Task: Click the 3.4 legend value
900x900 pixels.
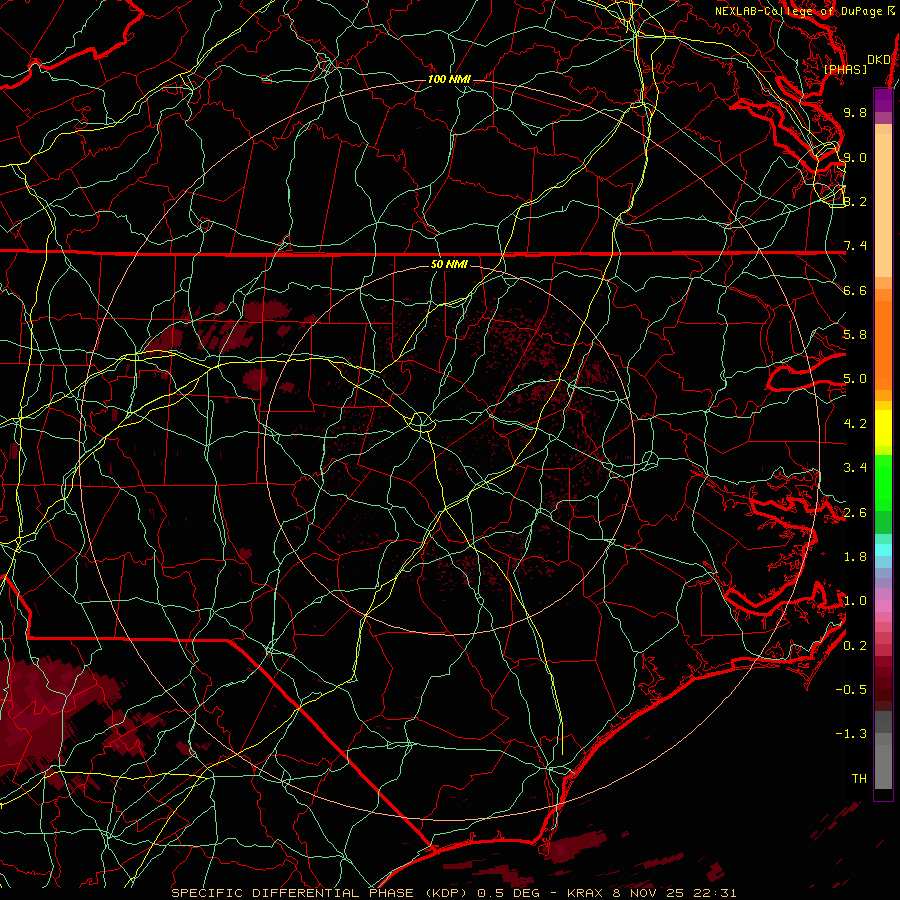Action: pos(855,468)
